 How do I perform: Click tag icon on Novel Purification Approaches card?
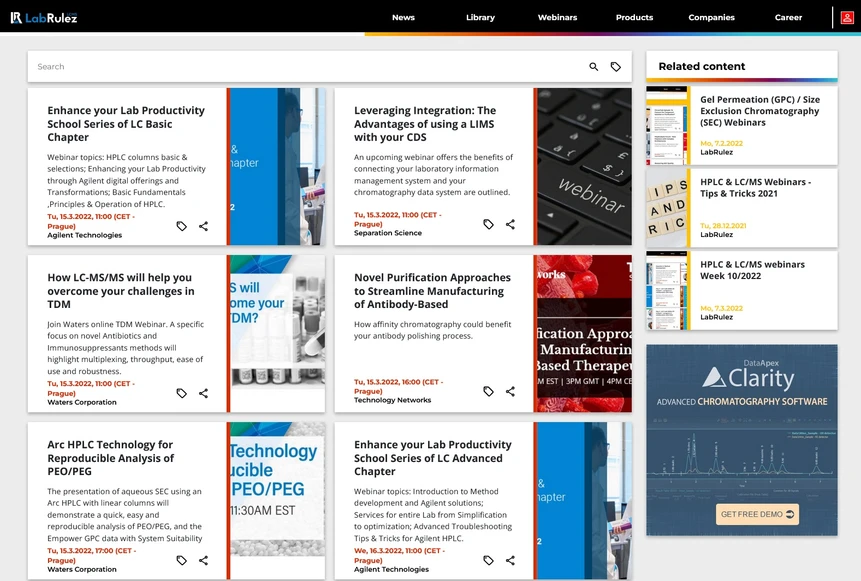coord(488,391)
